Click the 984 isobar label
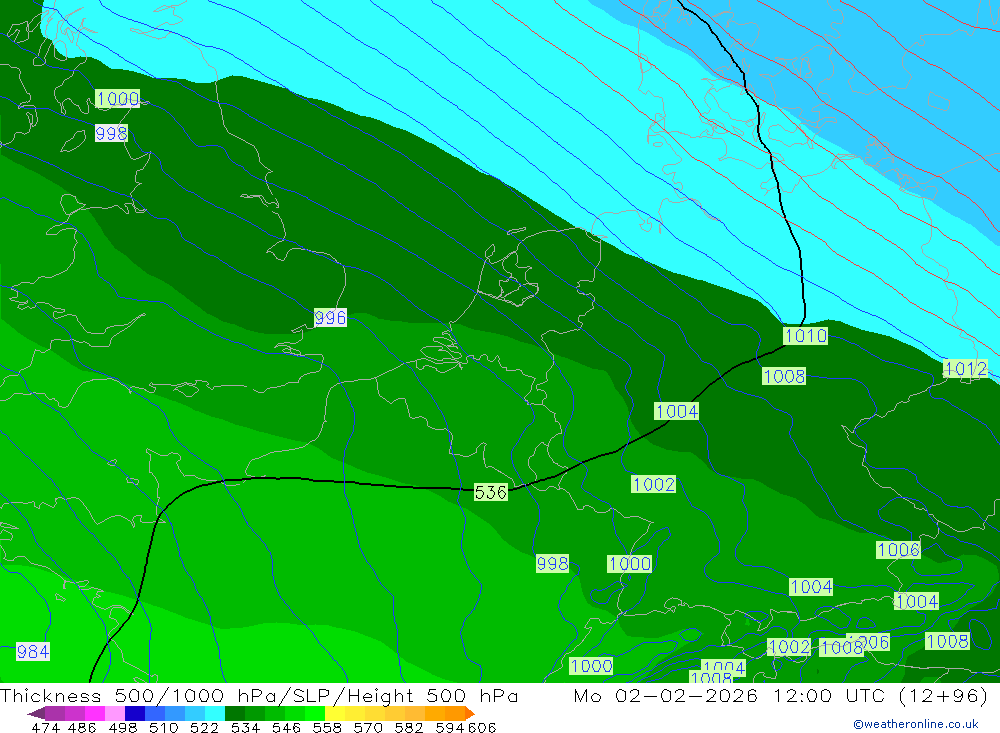The width and height of the screenshot is (1000, 733). (x=33, y=651)
